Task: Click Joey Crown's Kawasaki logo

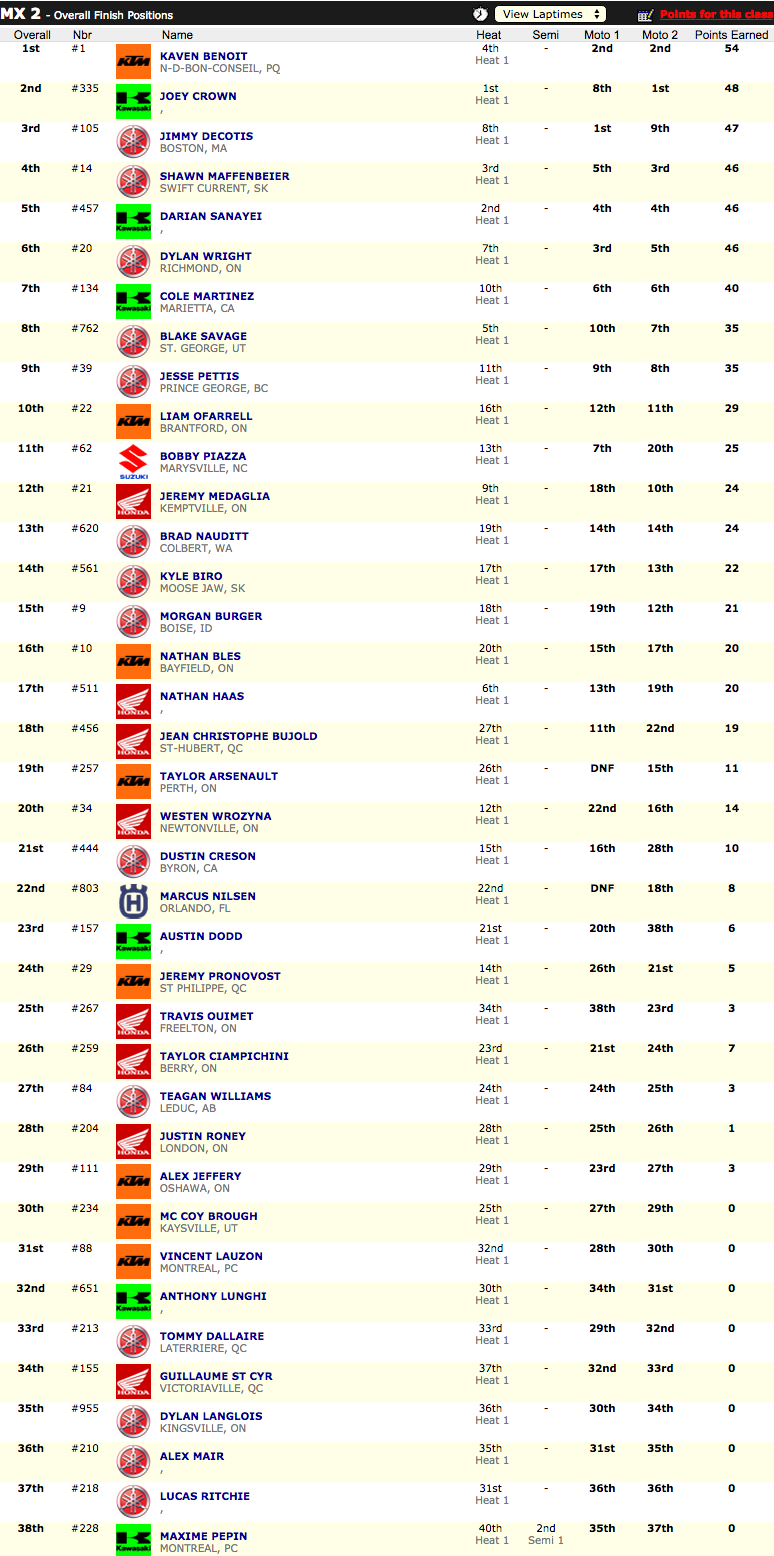Action: point(133,101)
